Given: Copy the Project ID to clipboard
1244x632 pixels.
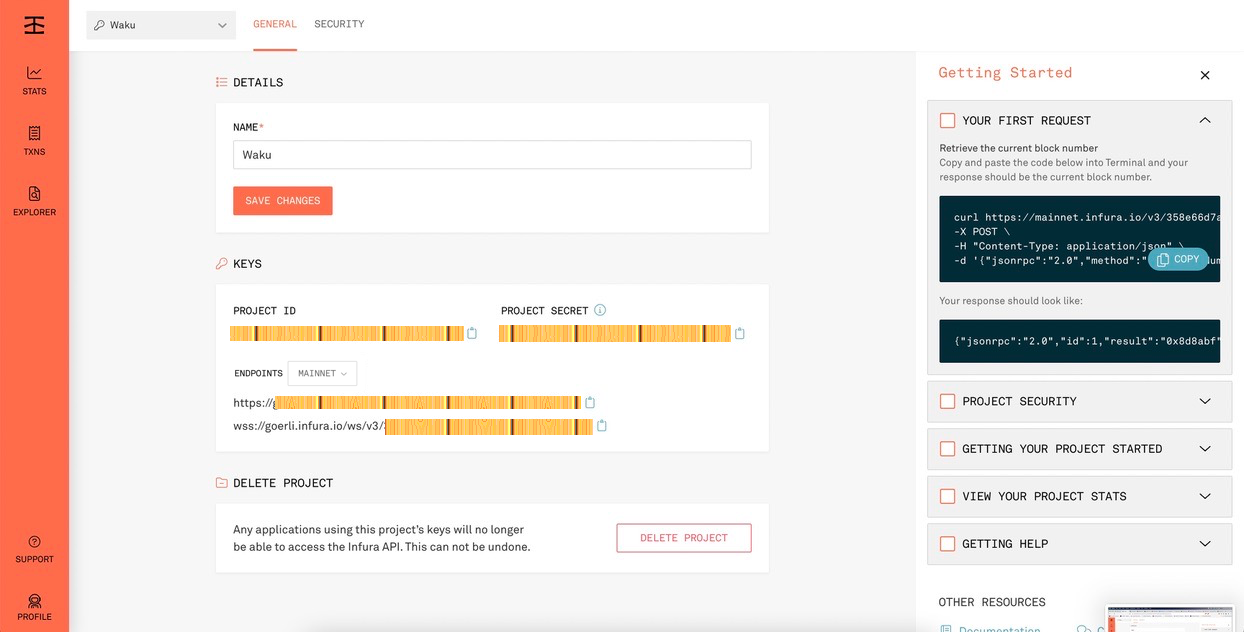Looking at the screenshot, I should [472, 334].
